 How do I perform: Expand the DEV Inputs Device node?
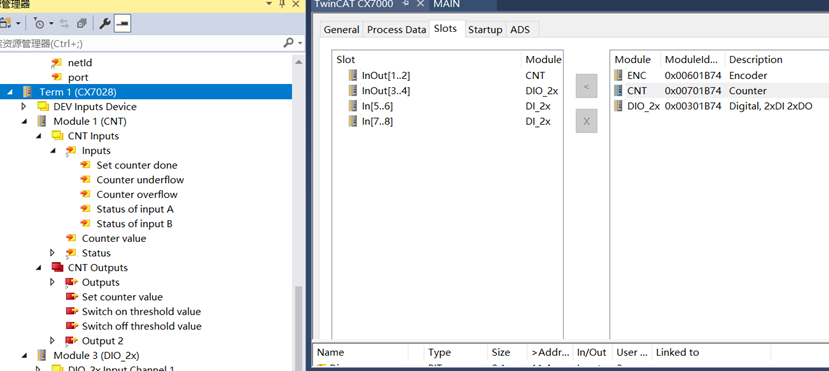pyautogui.click(x=24, y=107)
